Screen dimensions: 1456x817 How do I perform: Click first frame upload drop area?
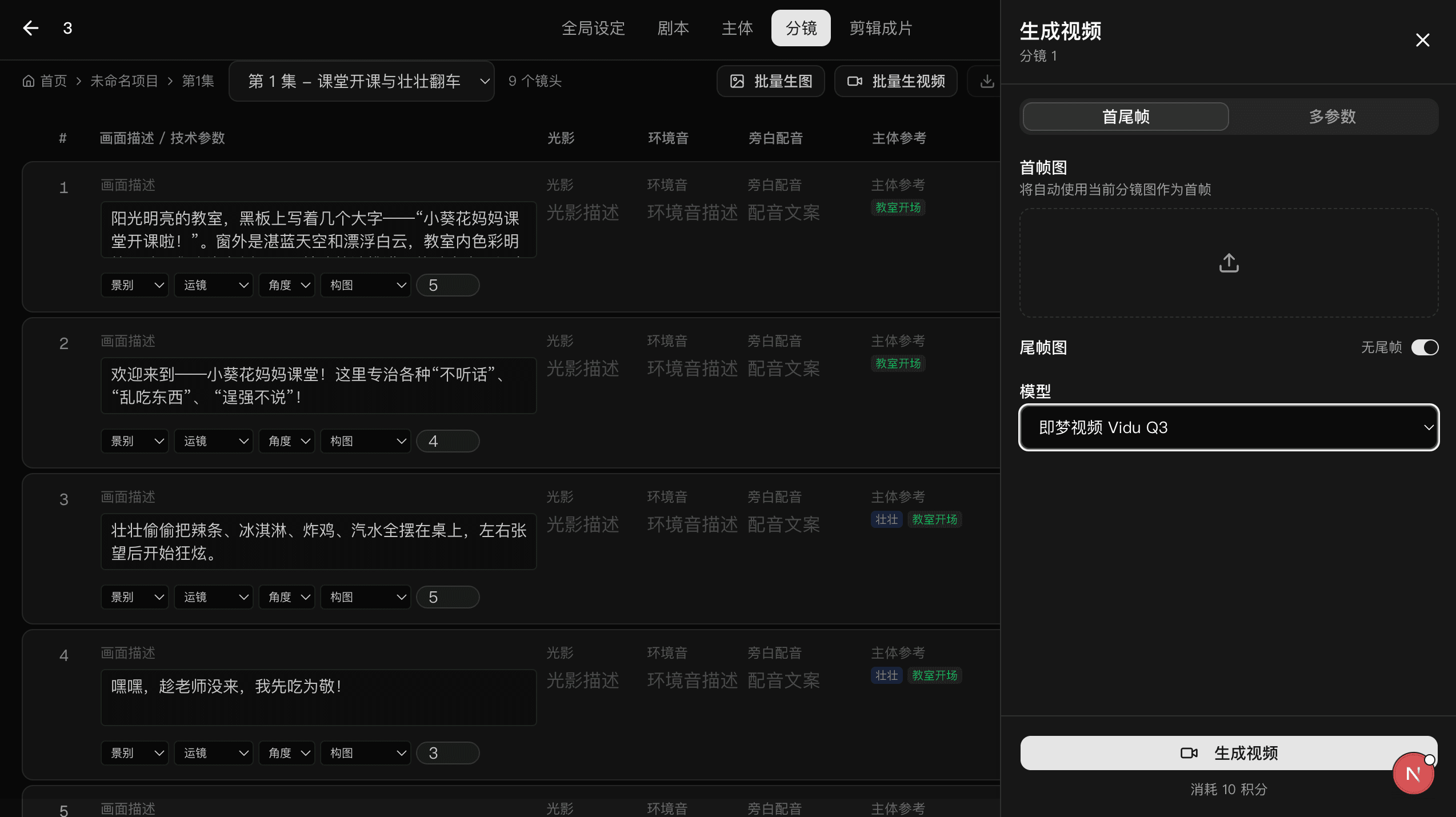pos(1229,263)
